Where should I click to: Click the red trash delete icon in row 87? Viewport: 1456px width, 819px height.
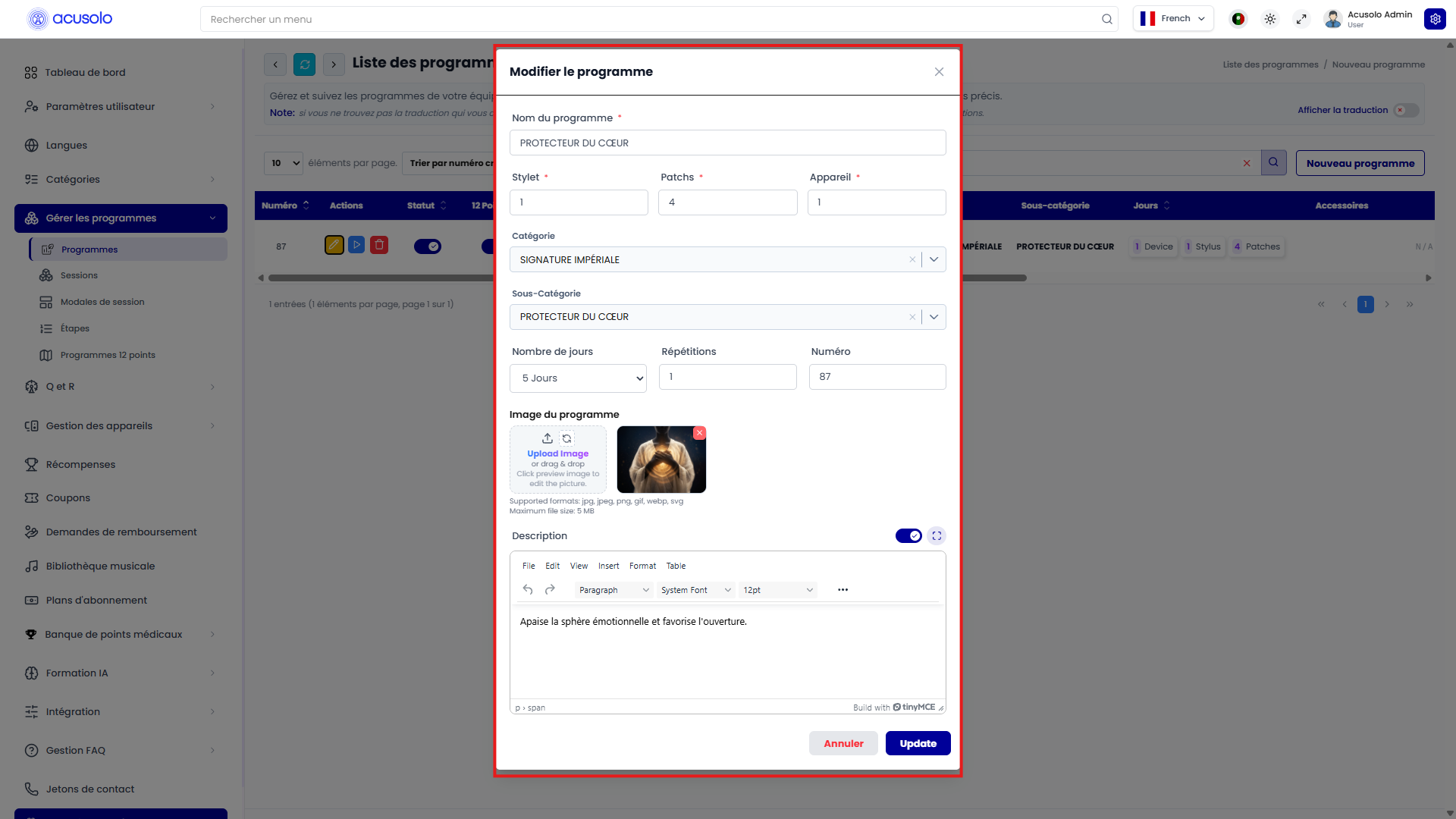[379, 245]
